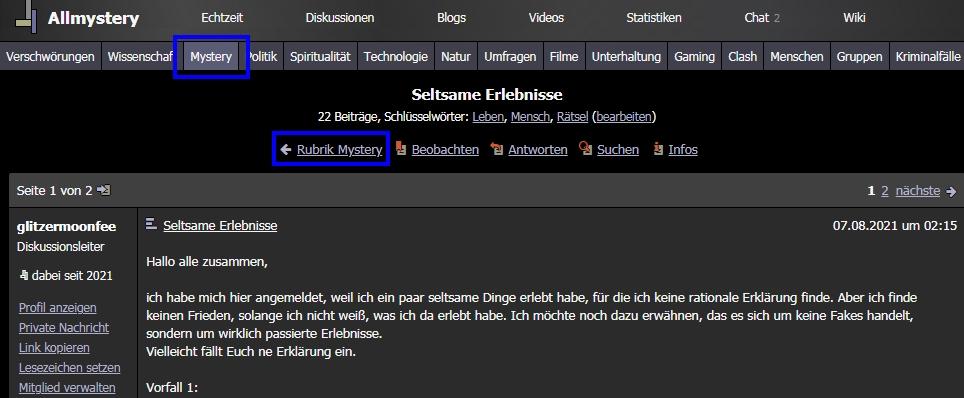Open the Wiki page
Viewport: 964px width, 398px height.
click(x=854, y=18)
